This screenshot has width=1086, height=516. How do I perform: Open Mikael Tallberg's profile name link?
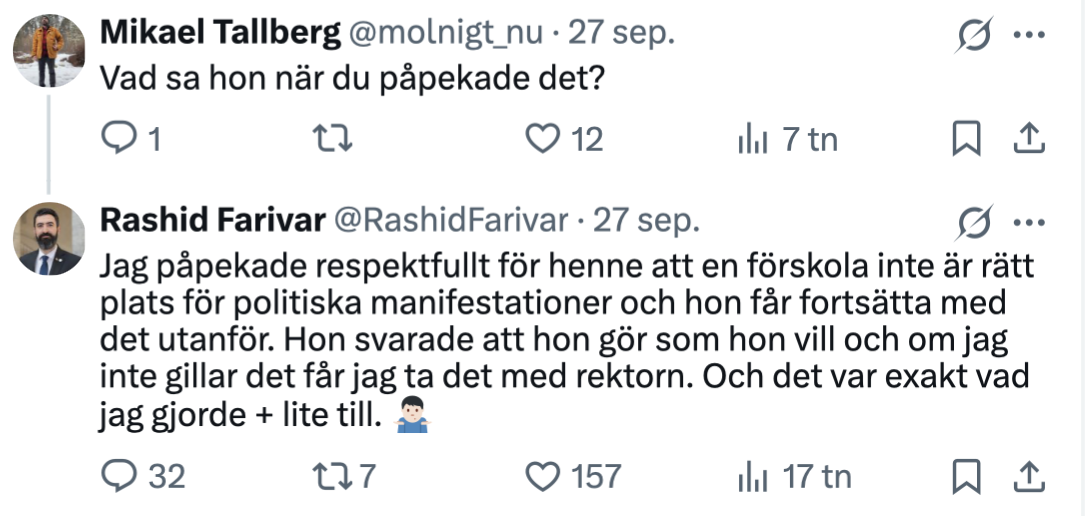pyautogui.click(x=218, y=34)
